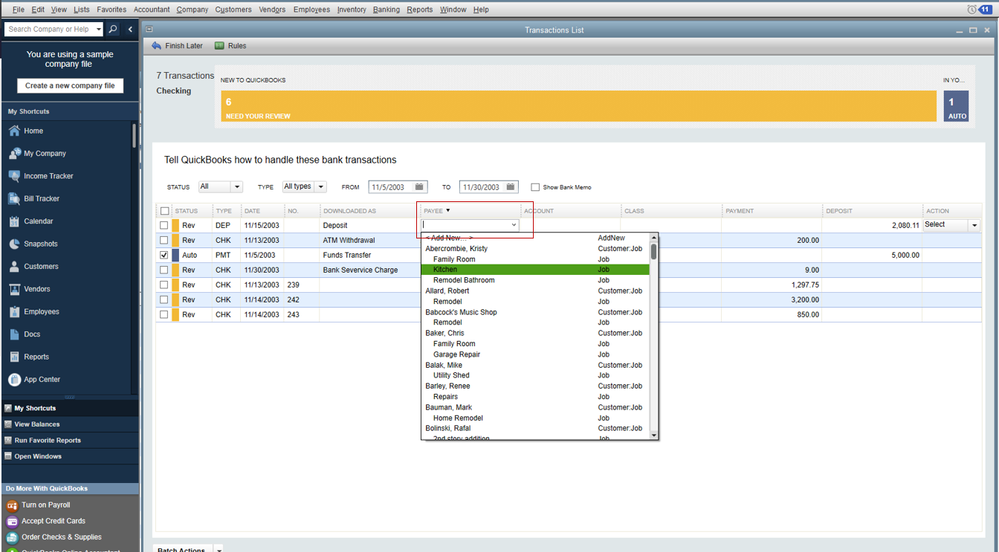This screenshot has width=999, height=552.
Task: Click the payee list scrollbar thumb
Action: pos(654,251)
